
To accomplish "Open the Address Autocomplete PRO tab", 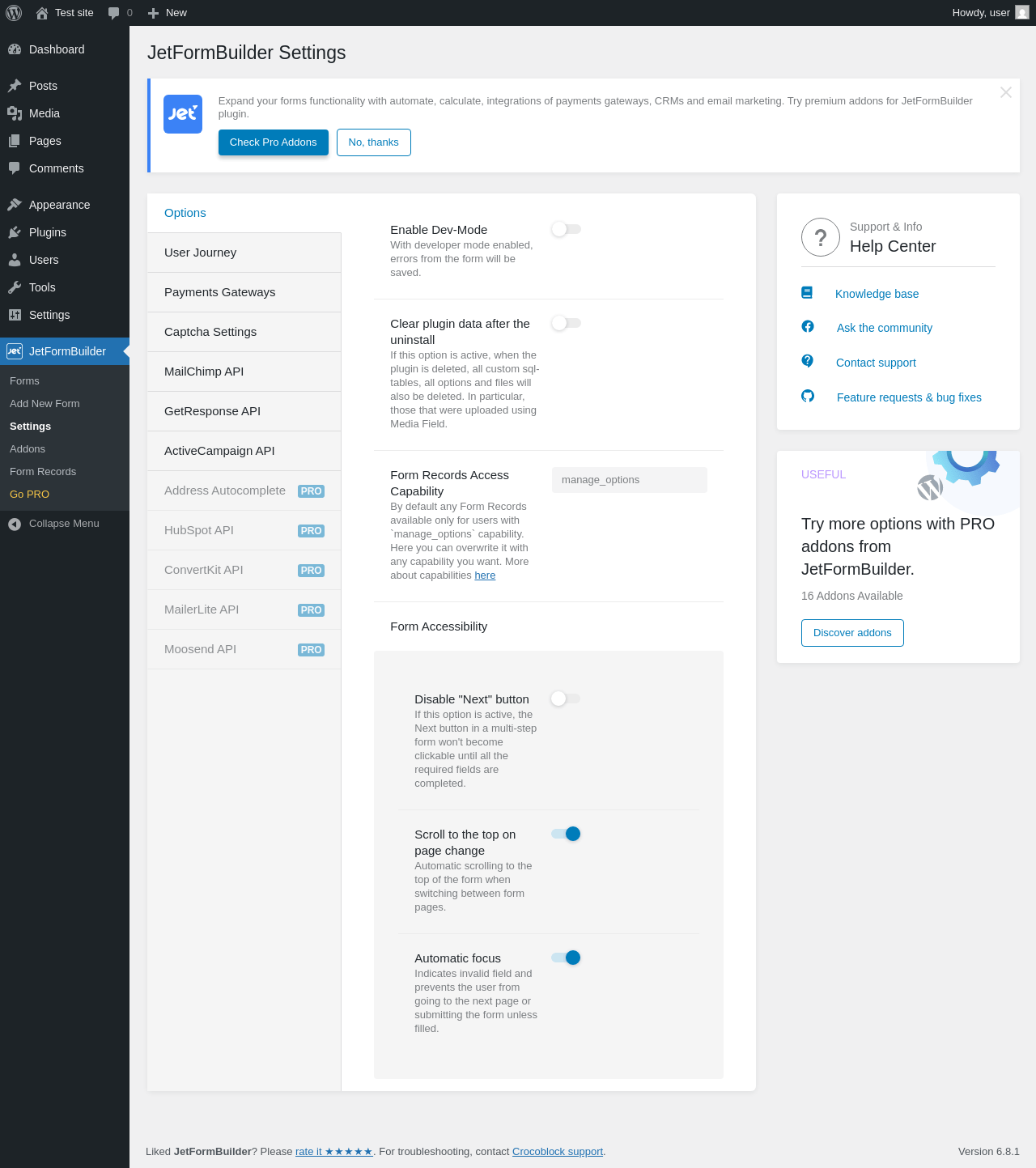I will [244, 491].
